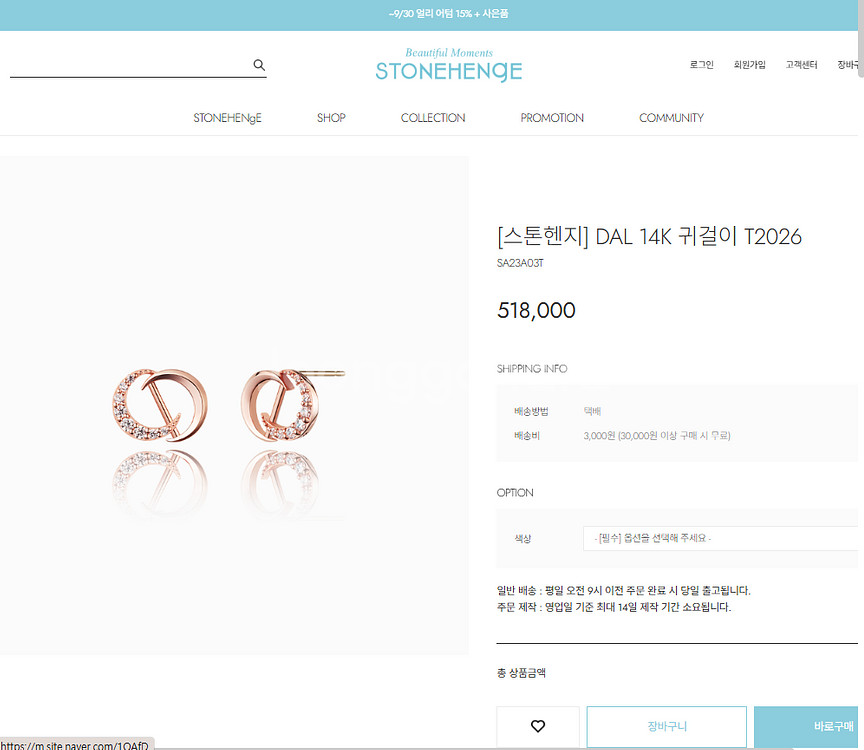This screenshot has height=750, width=864.
Task: Open the 고객센터 customer center link
Action: (x=801, y=65)
